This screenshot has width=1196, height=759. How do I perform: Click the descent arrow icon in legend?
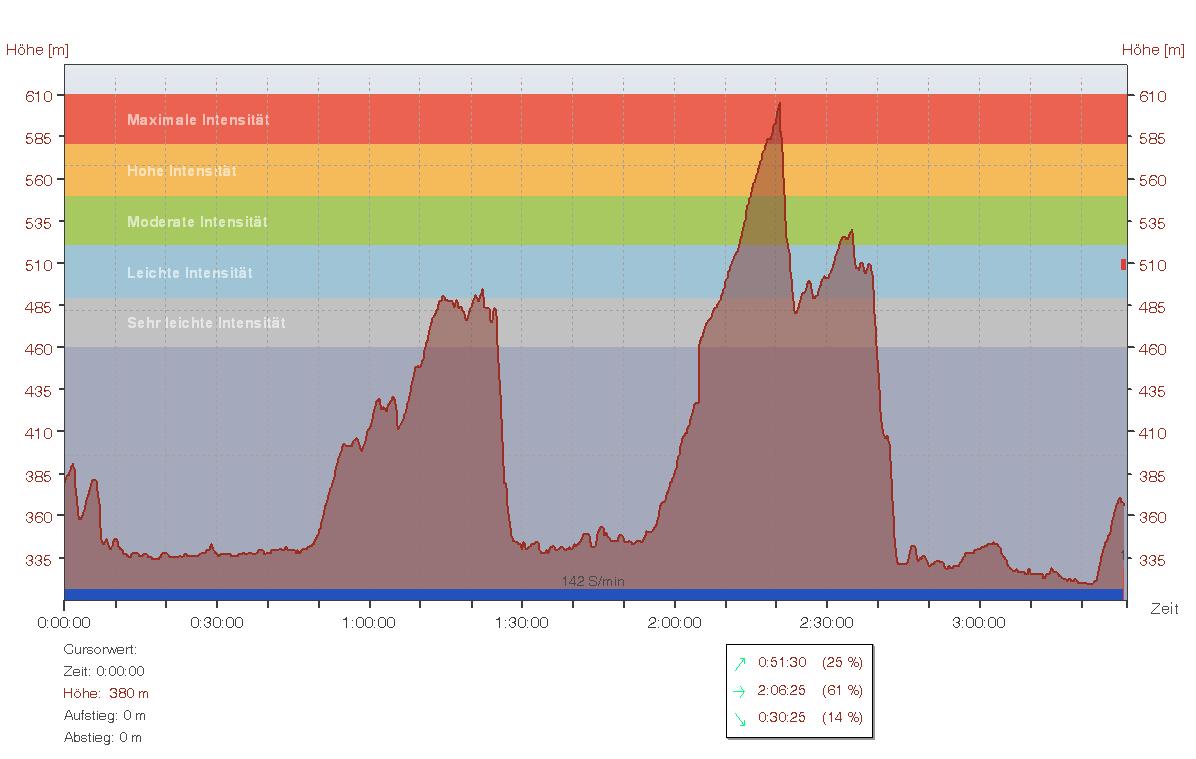(x=740, y=719)
